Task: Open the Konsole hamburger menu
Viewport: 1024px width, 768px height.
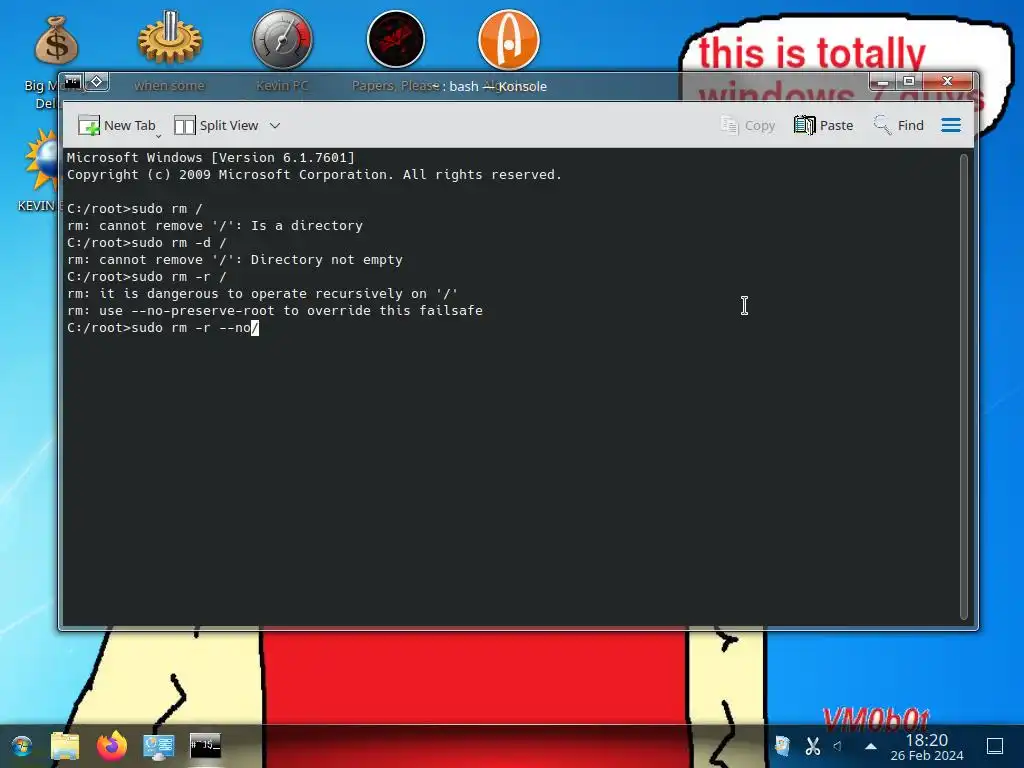Action: 951,125
